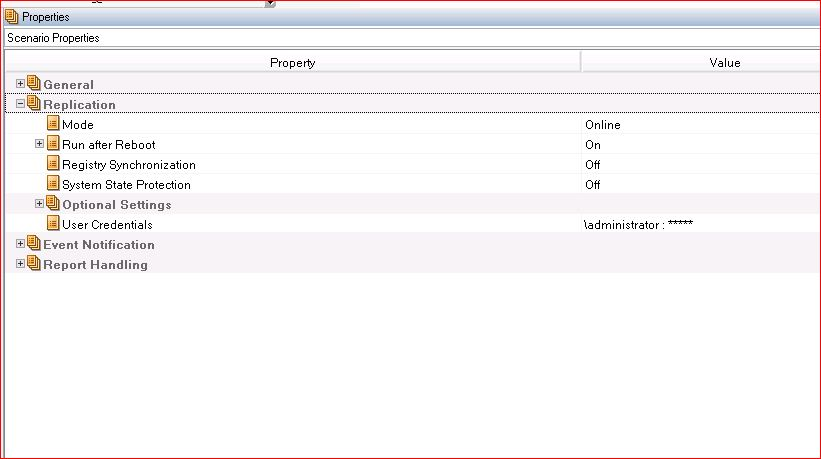Click the Off value of System State Protection
Screen dimensions: 821x459
tap(592, 185)
